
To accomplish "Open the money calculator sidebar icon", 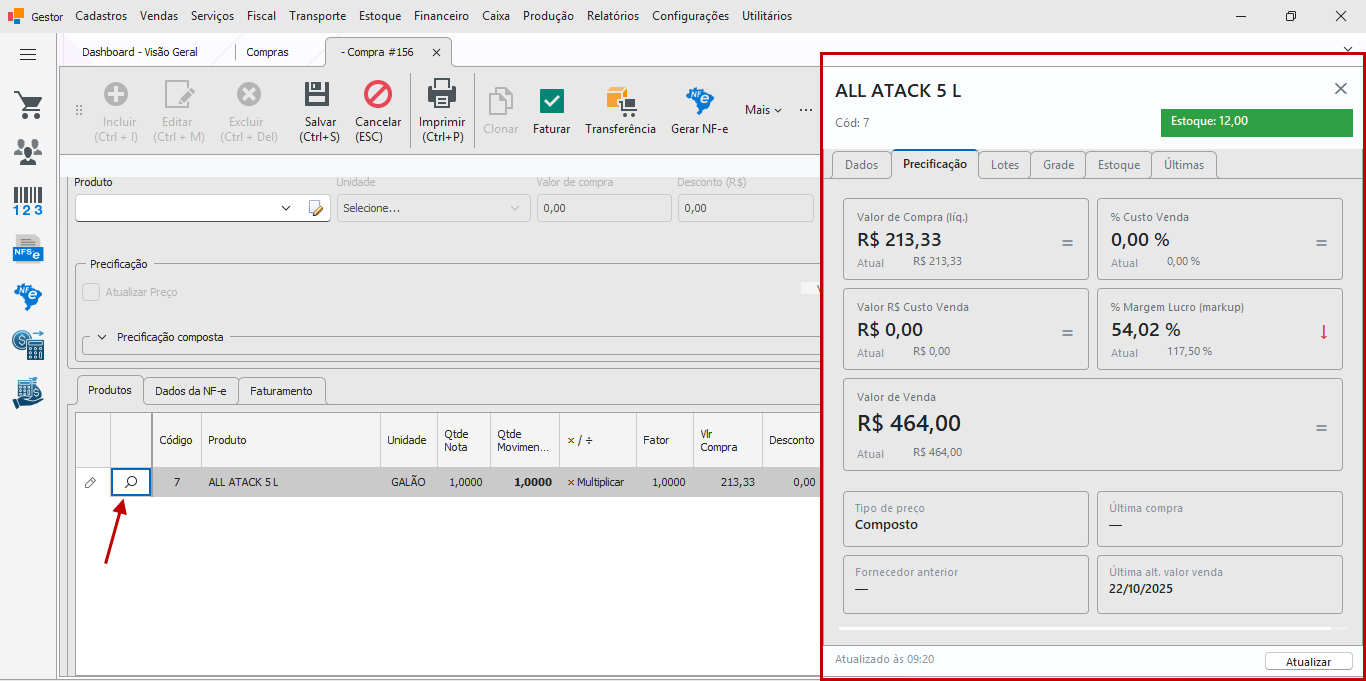I will click(x=28, y=344).
